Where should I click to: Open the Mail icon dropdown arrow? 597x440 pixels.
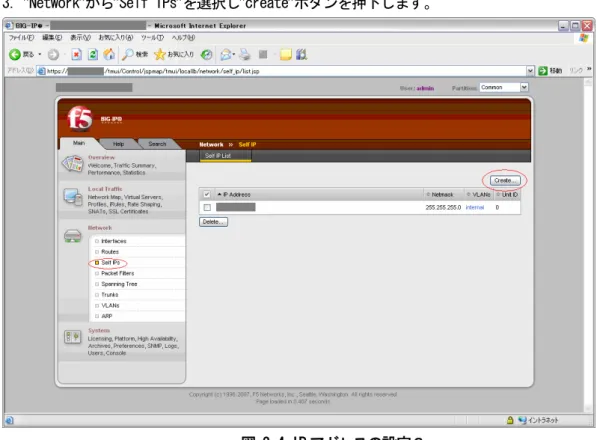(234, 55)
